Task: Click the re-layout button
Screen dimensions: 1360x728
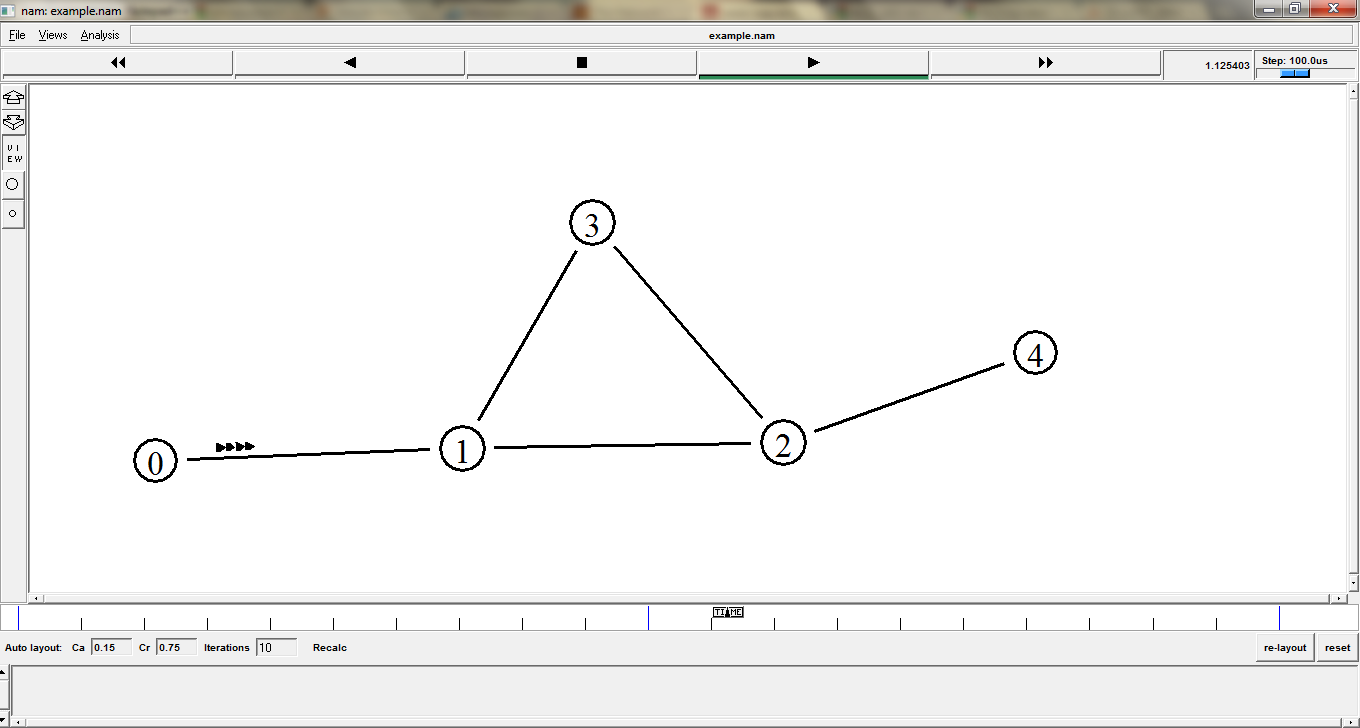Action: (1285, 647)
